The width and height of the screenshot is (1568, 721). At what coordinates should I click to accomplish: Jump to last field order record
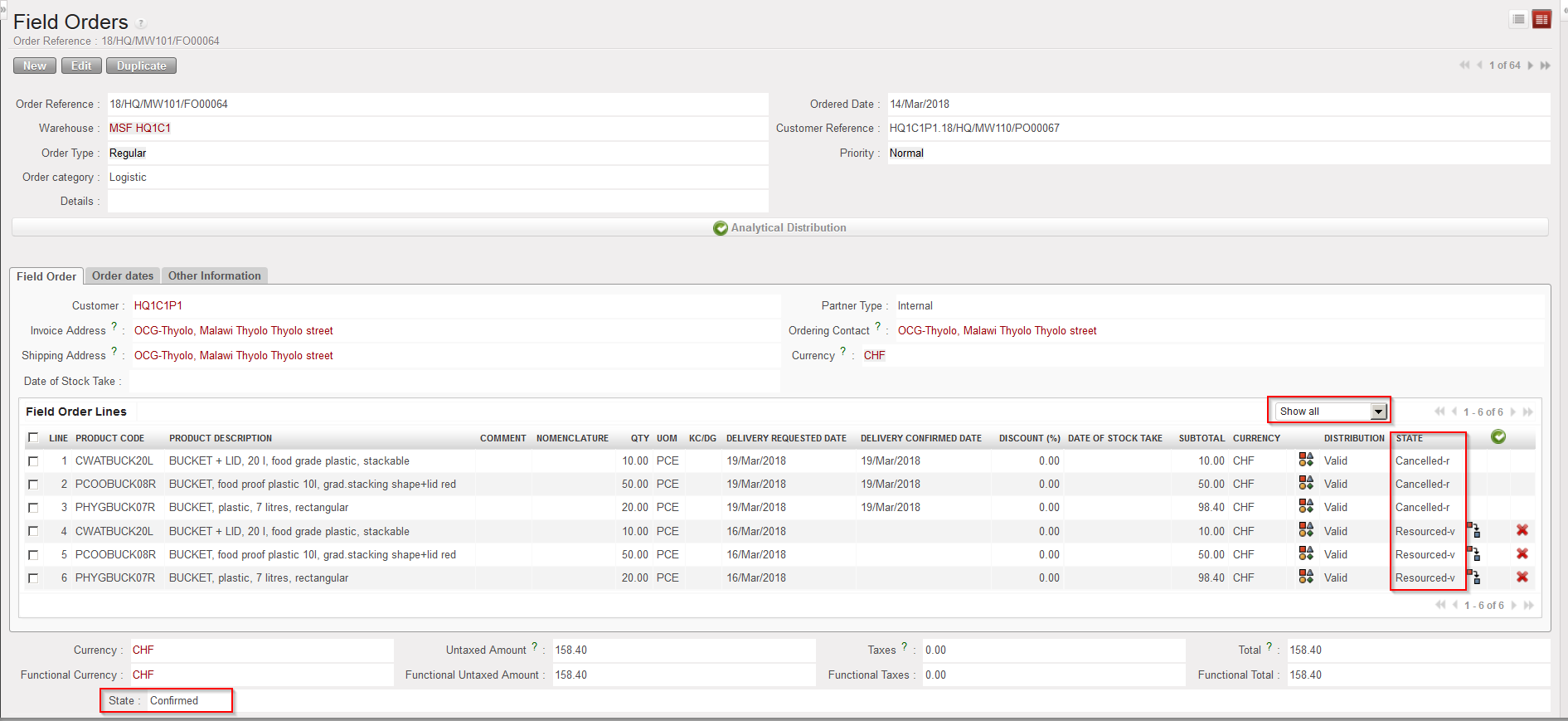pos(1546,66)
